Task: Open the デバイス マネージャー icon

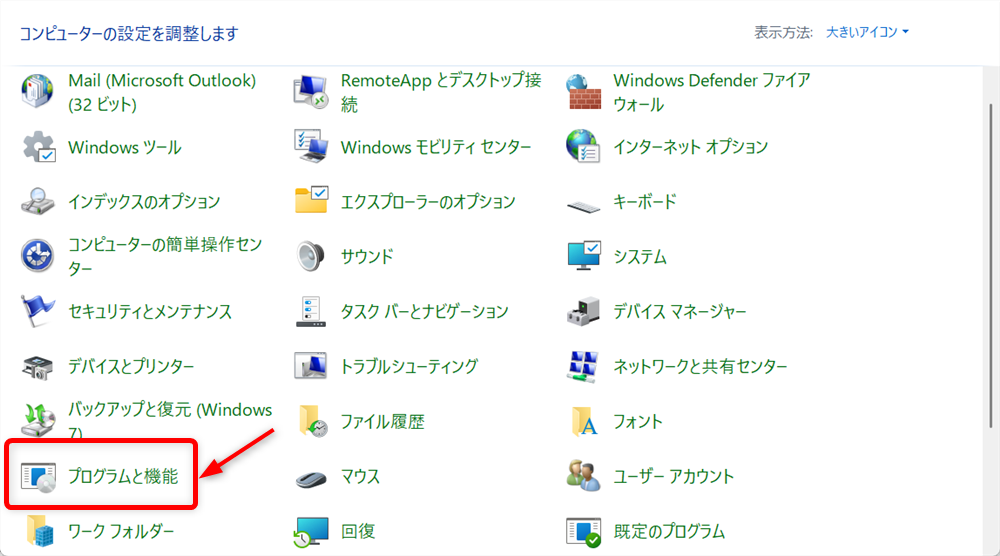Action: tap(584, 311)
